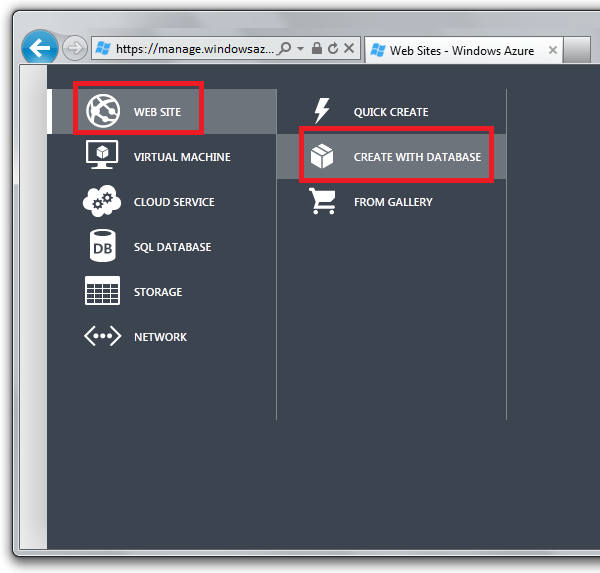600x573 pixels.
Task: Click the Web Site globe icon
Action: point(103,111)
